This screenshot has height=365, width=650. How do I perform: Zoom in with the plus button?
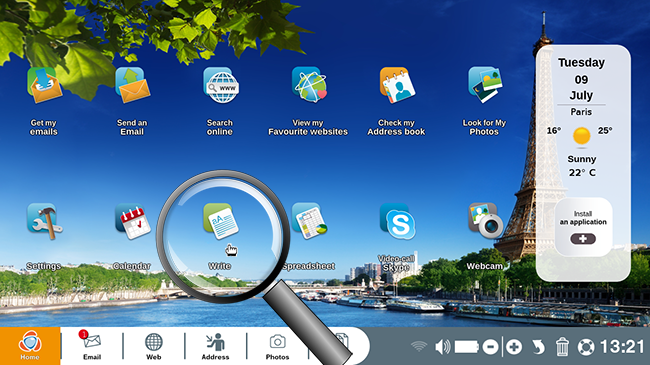click(514, 347)
